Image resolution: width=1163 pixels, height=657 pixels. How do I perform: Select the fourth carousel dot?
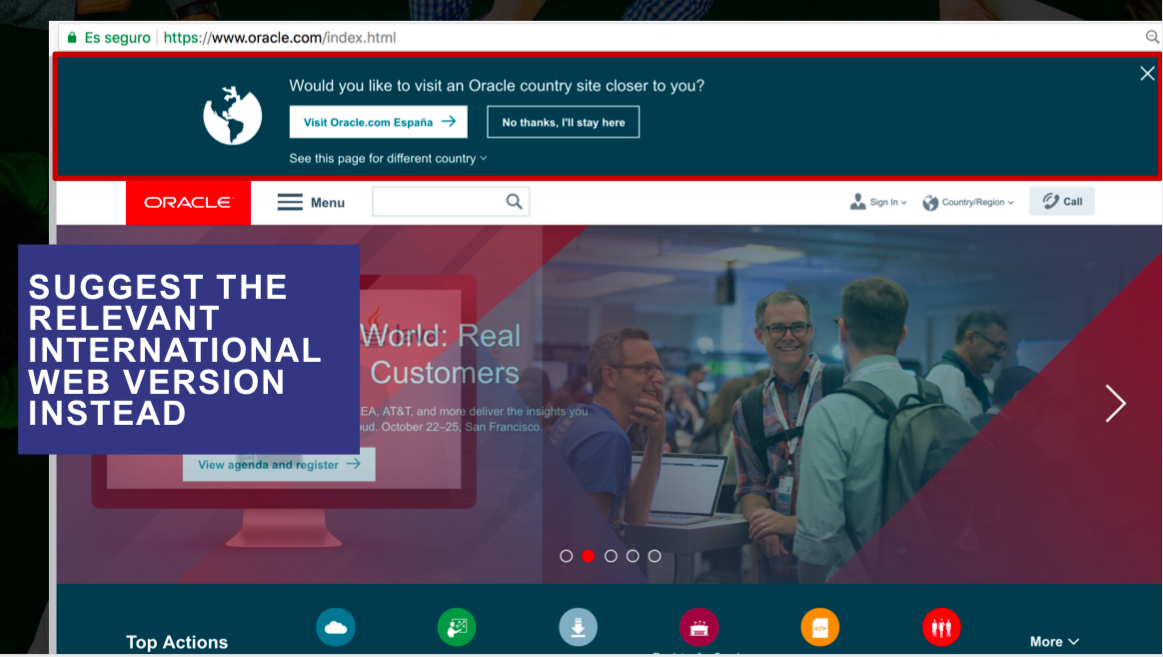click(x=633, y=555)
